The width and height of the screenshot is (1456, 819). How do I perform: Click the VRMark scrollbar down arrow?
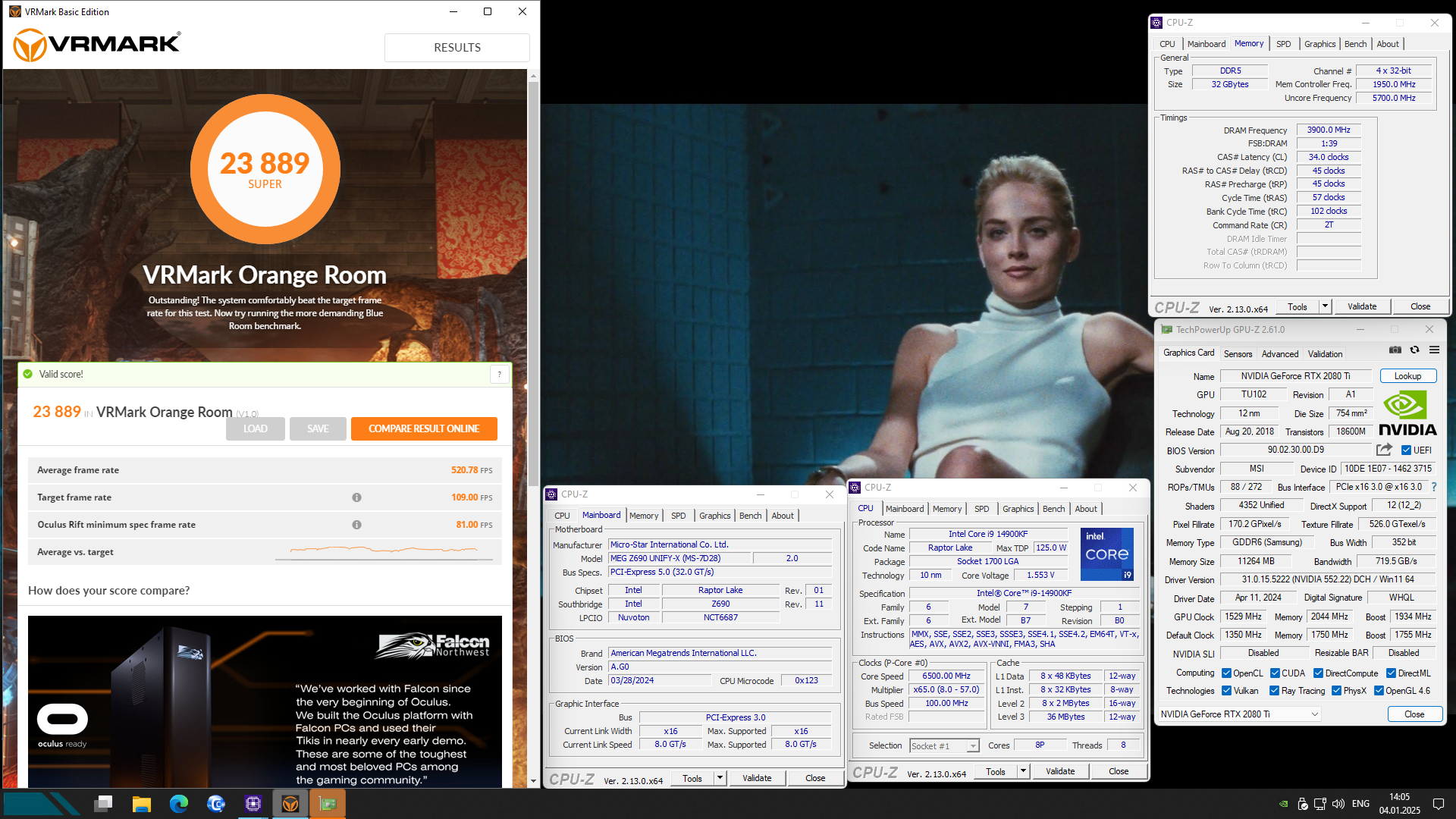point(533,781)
